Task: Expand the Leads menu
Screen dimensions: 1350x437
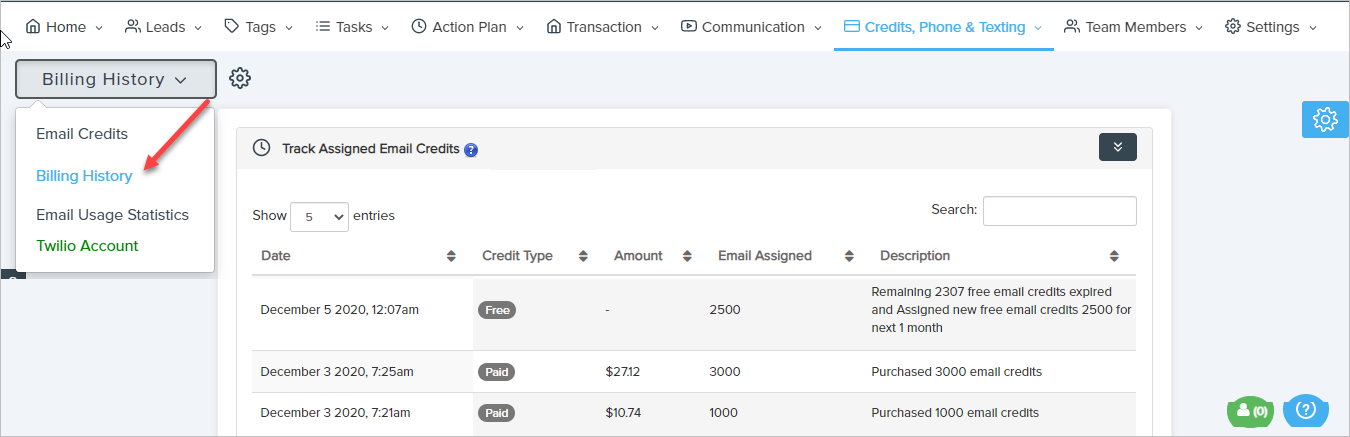Action: [x=163, y=27]
